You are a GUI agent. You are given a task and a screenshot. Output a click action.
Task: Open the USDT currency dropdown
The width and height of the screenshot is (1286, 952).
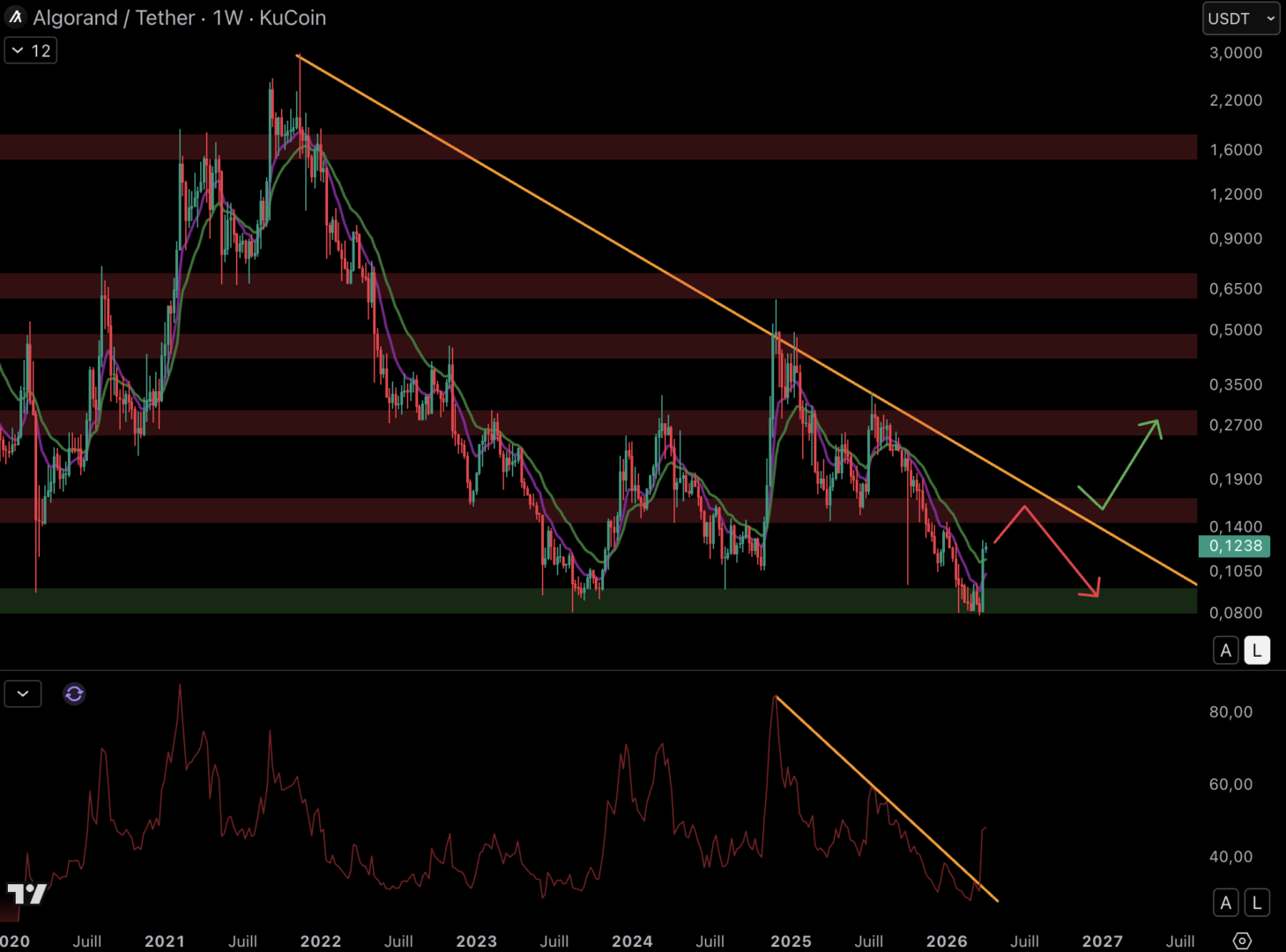[x=1240, y=19]
